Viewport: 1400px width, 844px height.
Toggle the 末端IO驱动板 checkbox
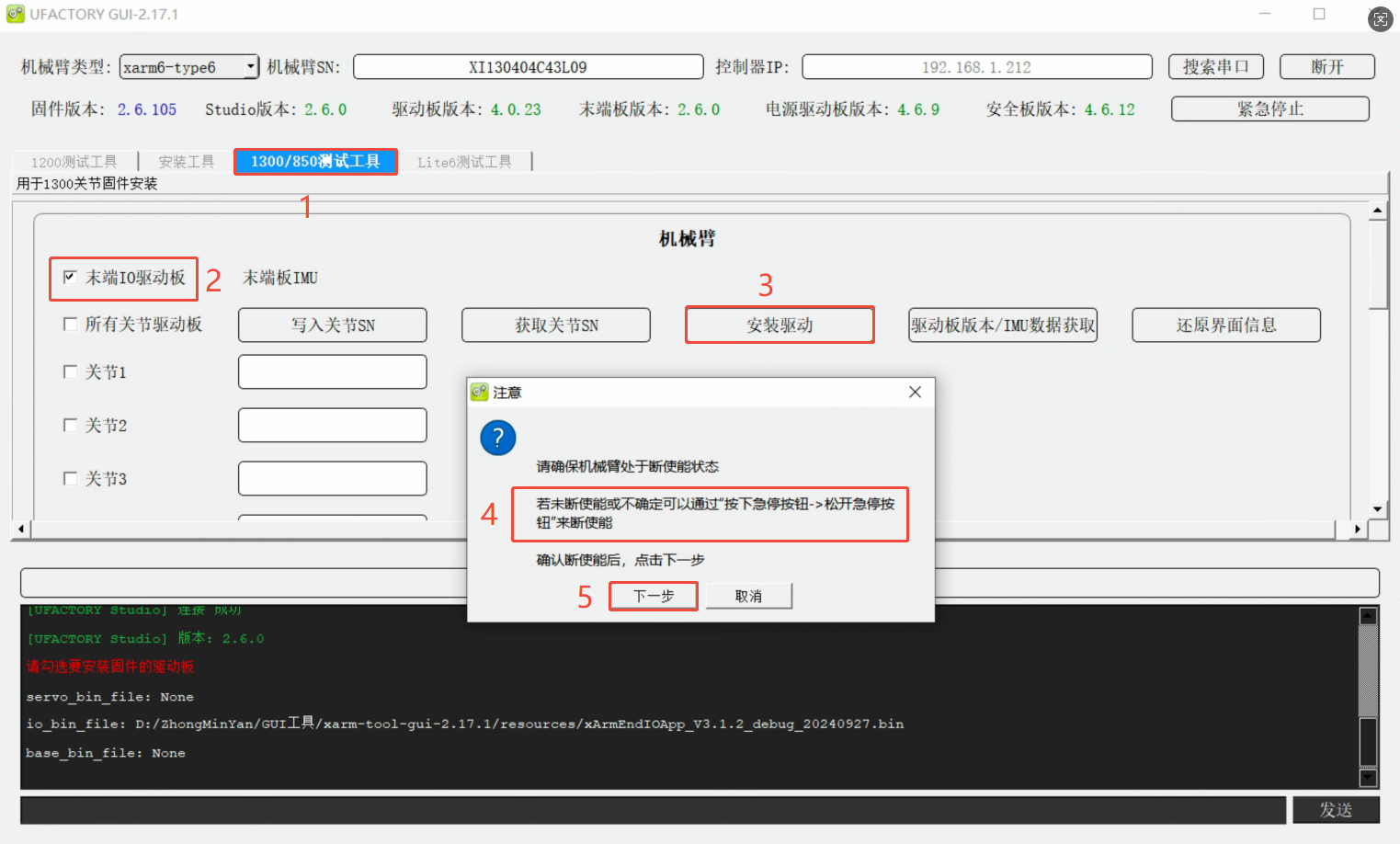[70, 277]
